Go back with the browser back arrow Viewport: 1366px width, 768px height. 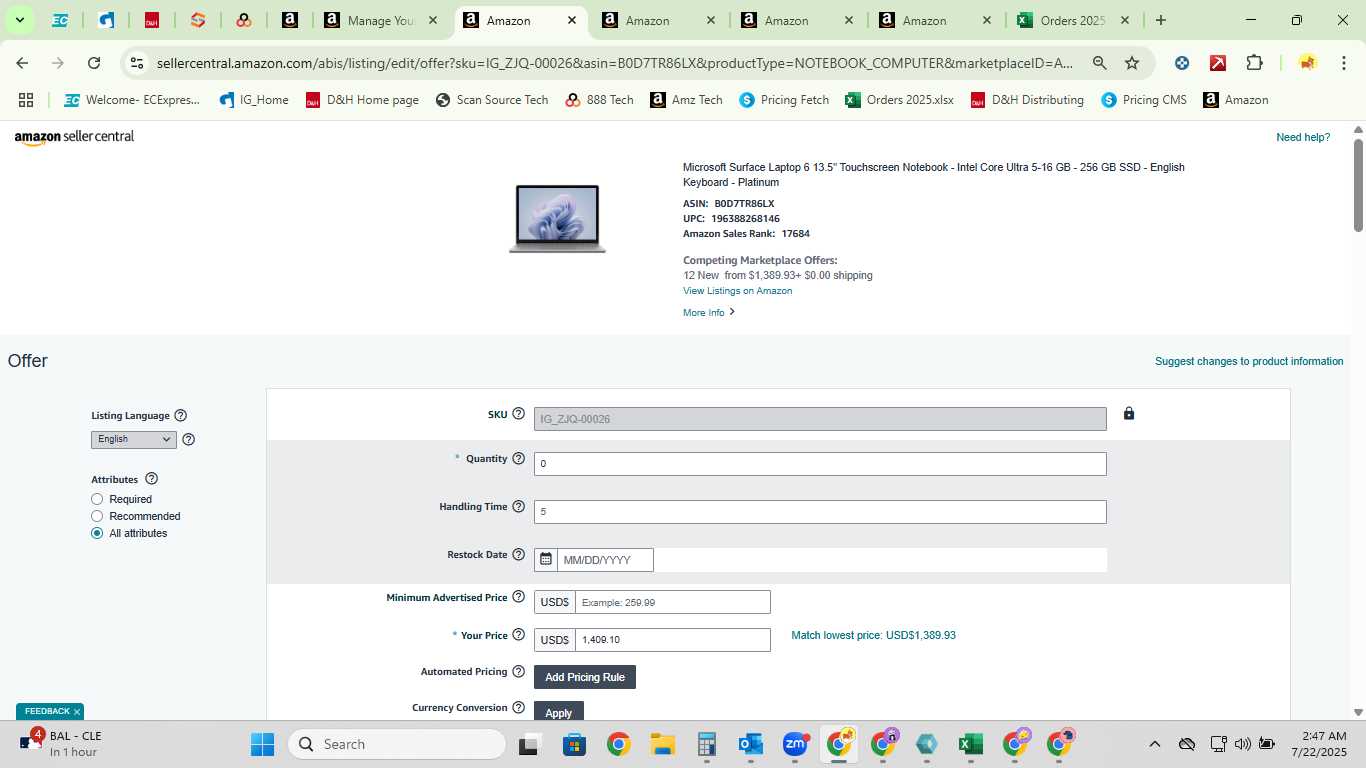coord(22,63)
